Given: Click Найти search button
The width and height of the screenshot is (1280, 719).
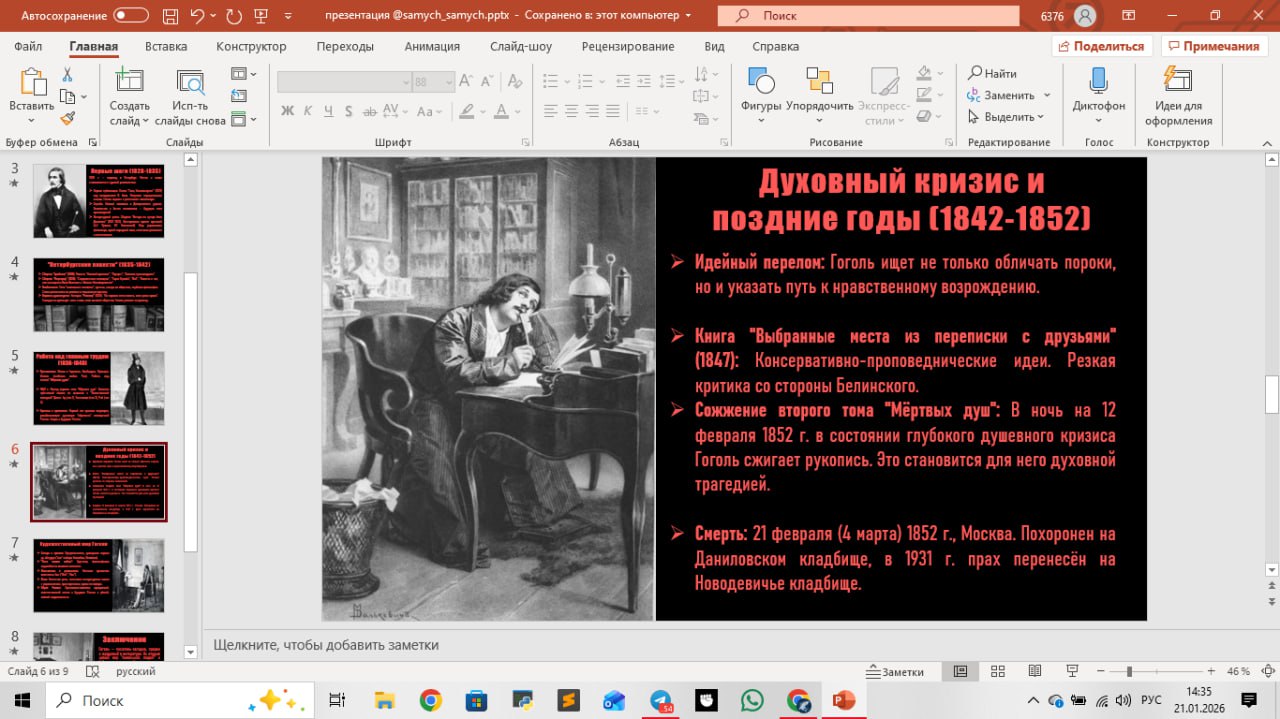Looking at the screenshot, I should point(992,73).
